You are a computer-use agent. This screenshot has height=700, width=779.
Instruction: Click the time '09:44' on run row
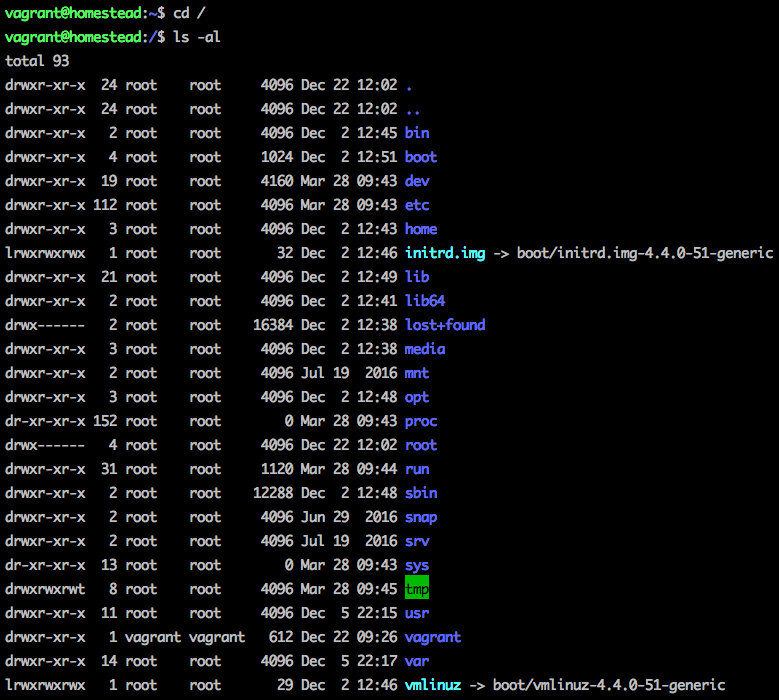point(377,469)
